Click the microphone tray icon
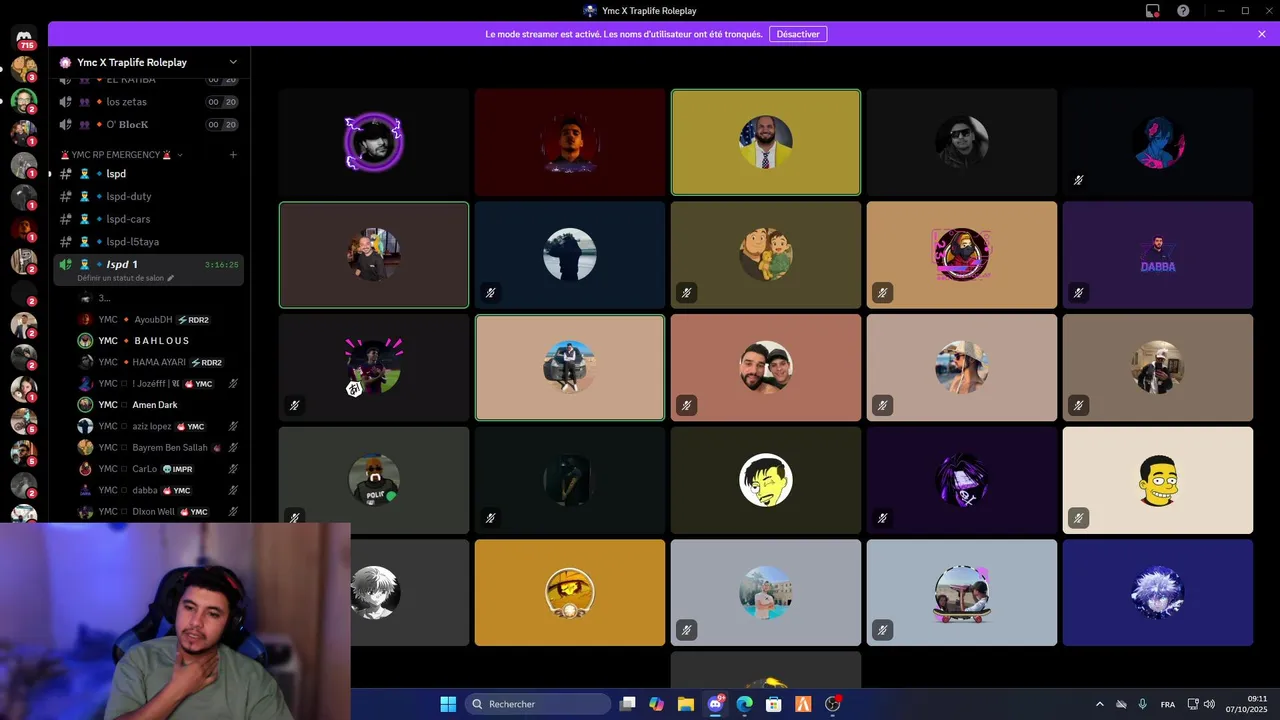Image resolution: width=1280 pixels, height=720 pixels. click(1142, 704)
